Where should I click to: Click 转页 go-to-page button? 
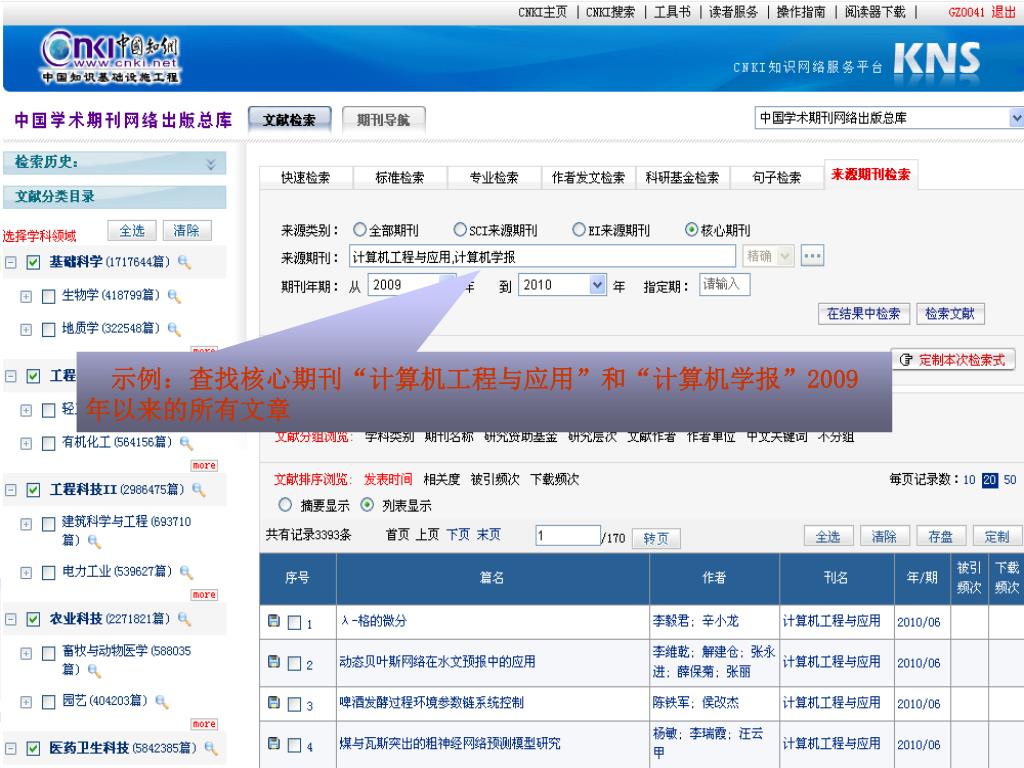tap(656, 538)
